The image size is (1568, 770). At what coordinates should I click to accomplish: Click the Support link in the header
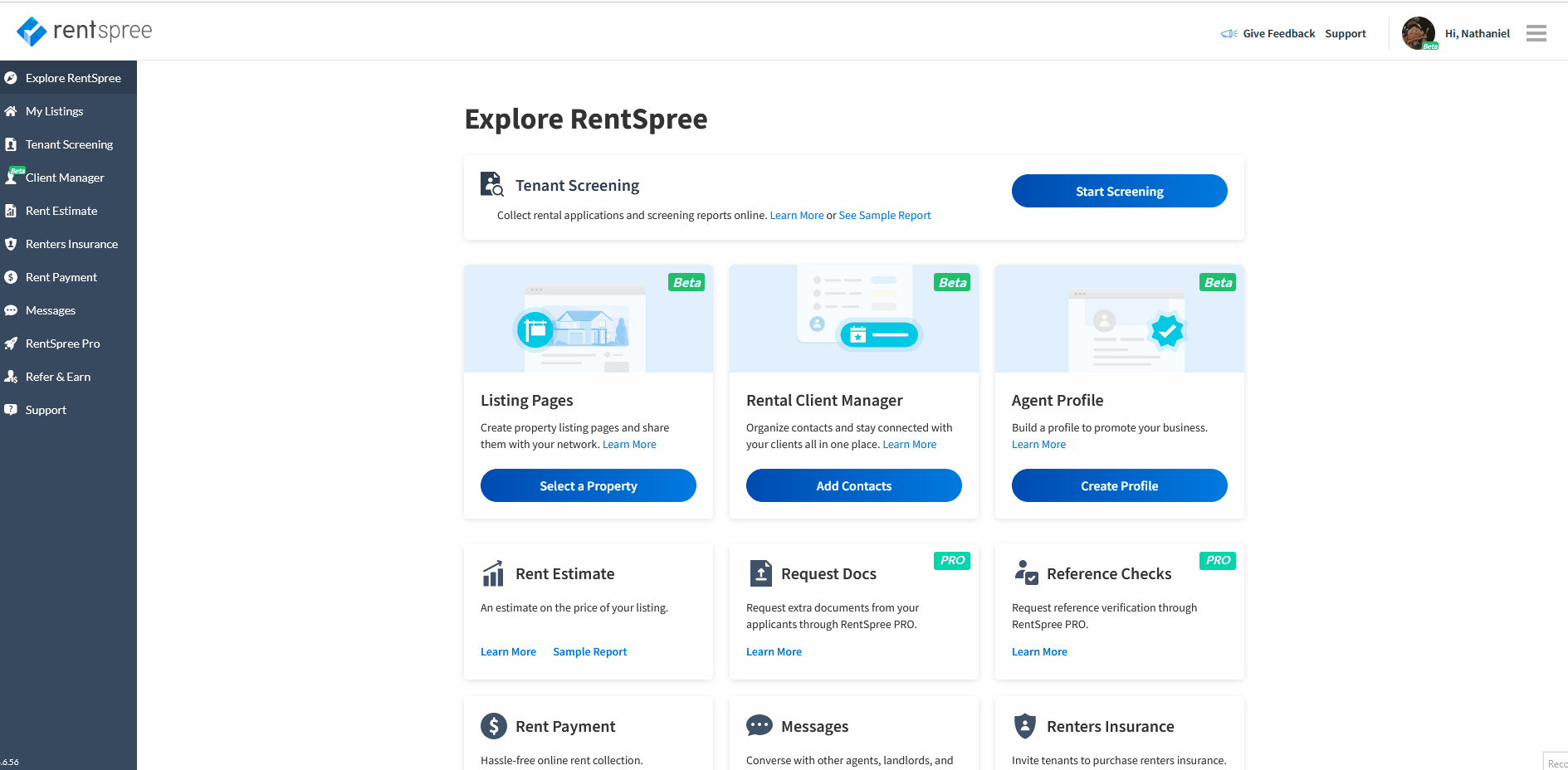point(1346,34)
